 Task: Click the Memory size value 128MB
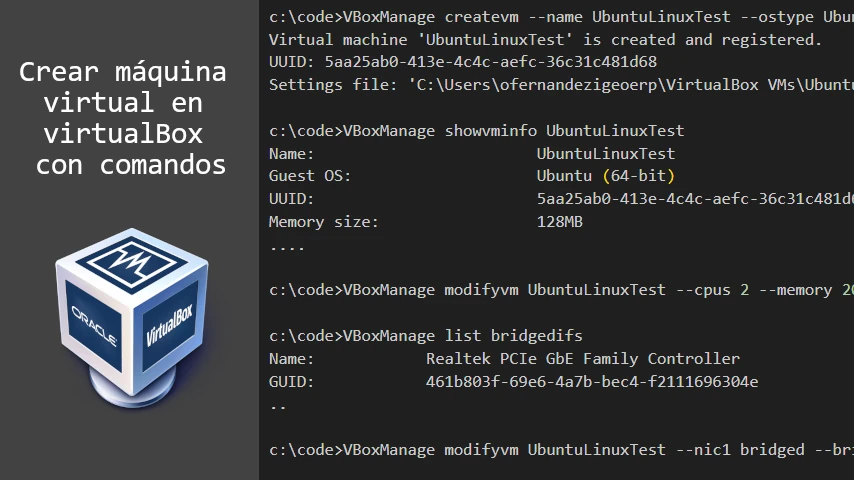[559, 222]
